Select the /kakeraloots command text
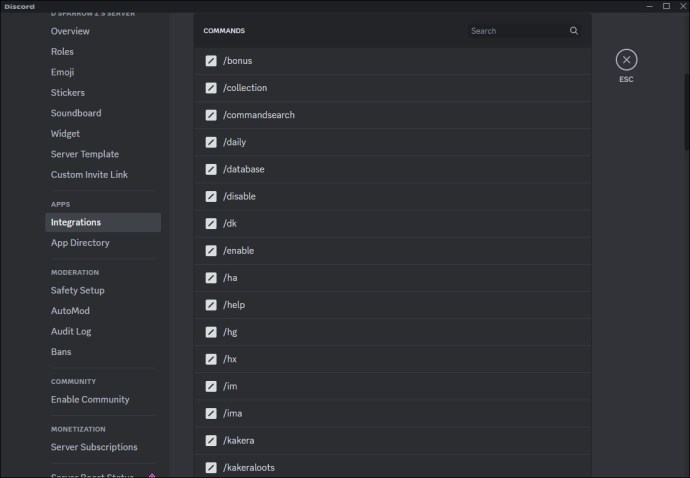The image size is (690, 478). 249,467
